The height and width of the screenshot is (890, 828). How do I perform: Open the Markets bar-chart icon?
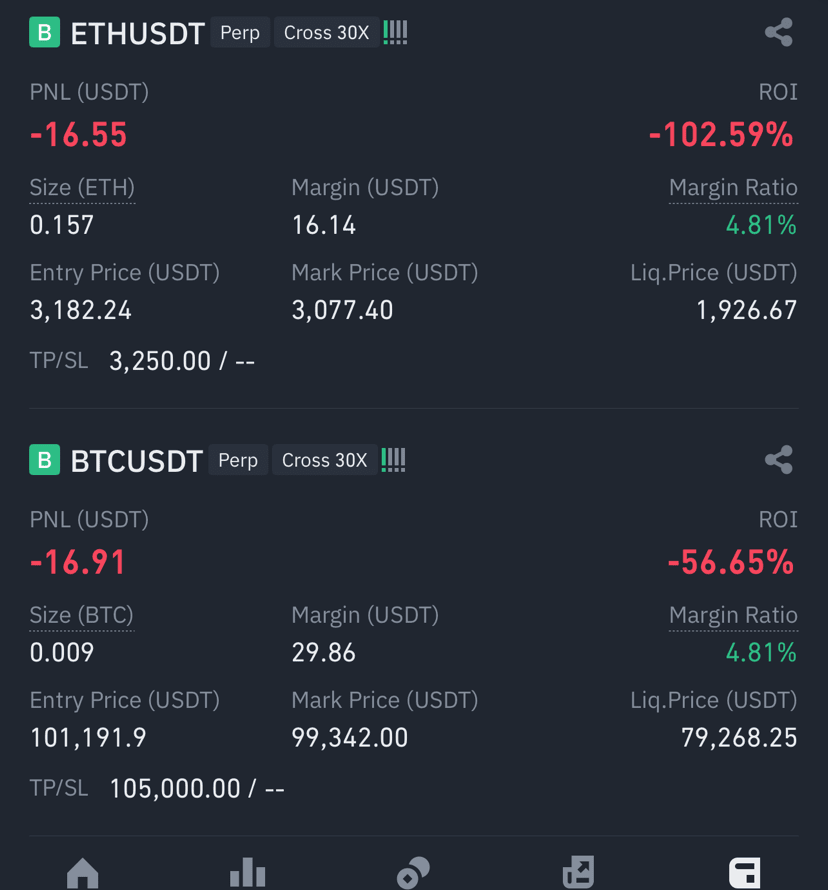click(247, 873)
